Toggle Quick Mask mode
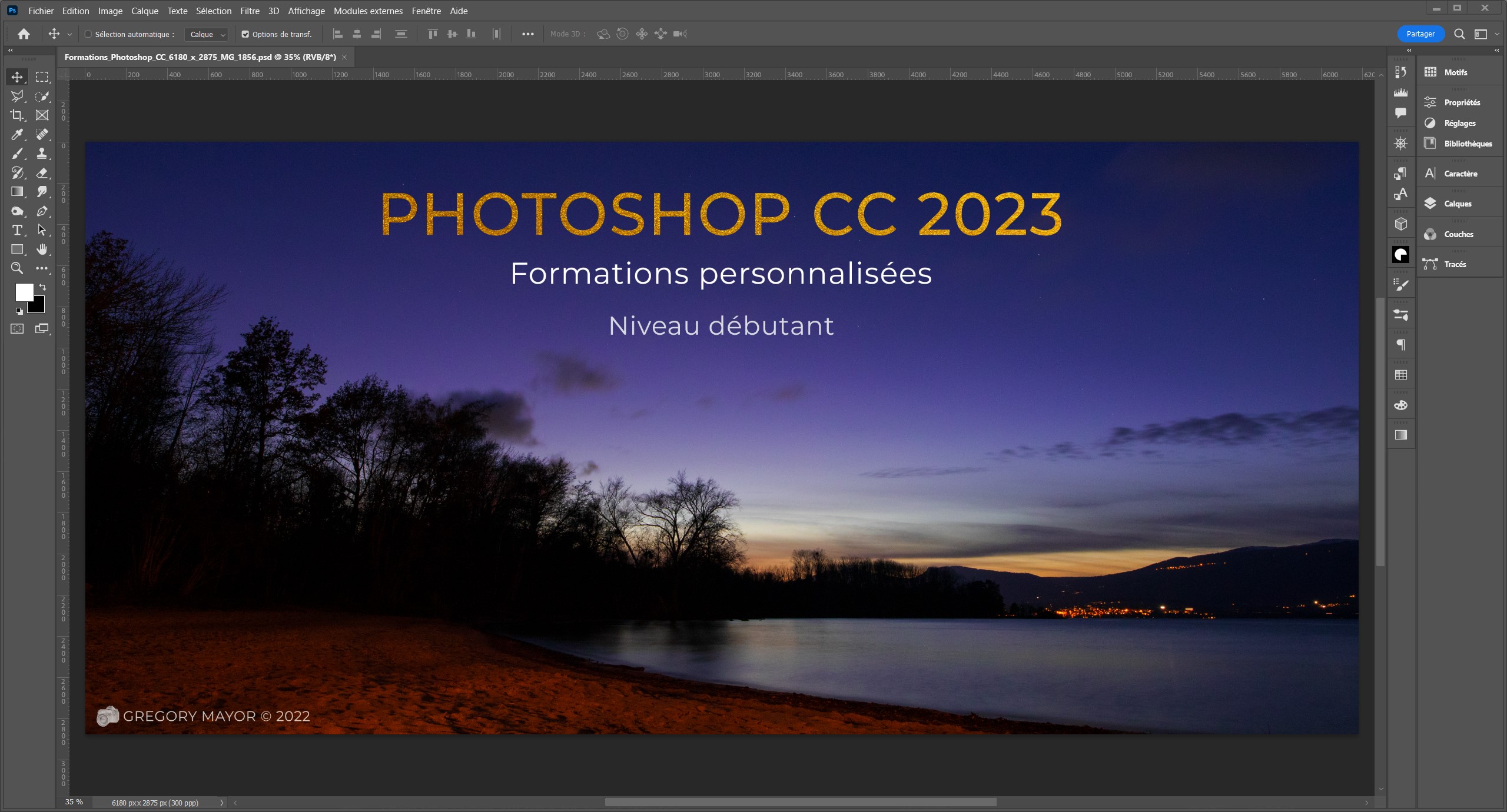Screen dimensions: 1507x812 click(x=17, y=329)
